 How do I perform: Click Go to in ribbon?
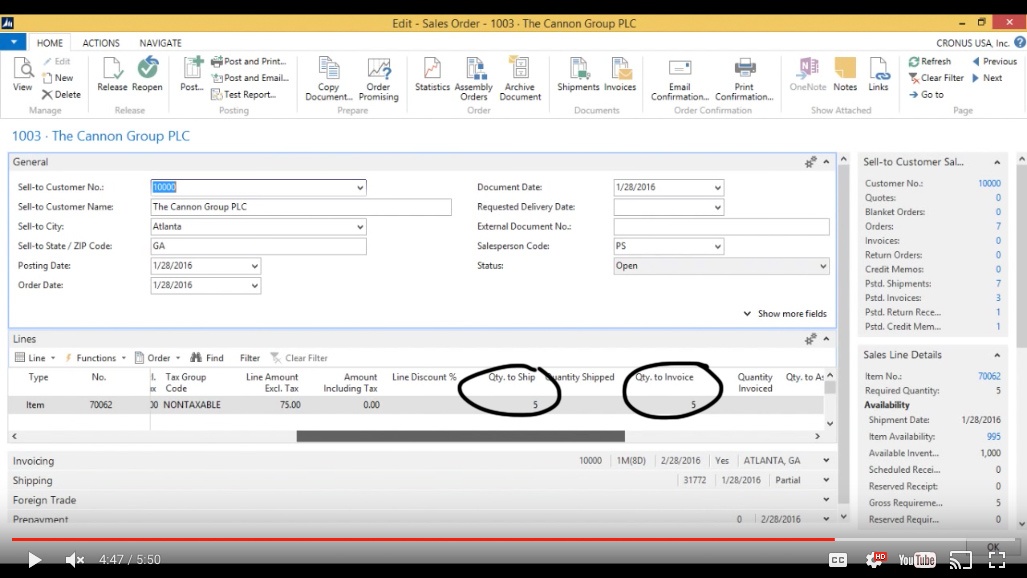pos(926,94)
